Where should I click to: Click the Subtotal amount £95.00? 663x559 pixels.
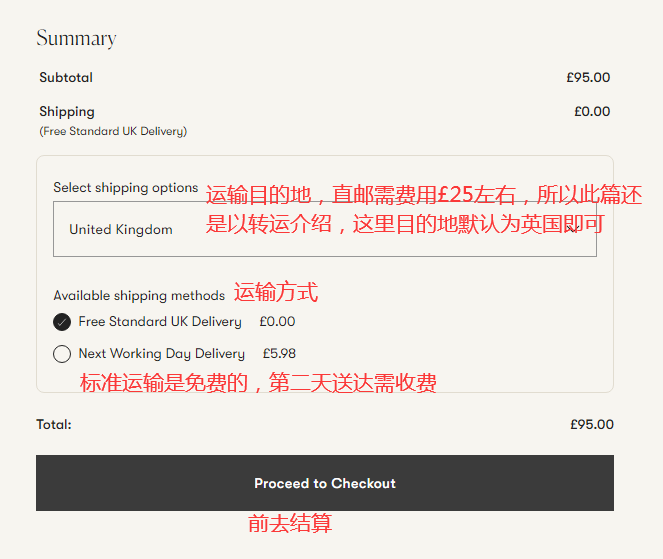pyautogui.click(x=588, y=78)
